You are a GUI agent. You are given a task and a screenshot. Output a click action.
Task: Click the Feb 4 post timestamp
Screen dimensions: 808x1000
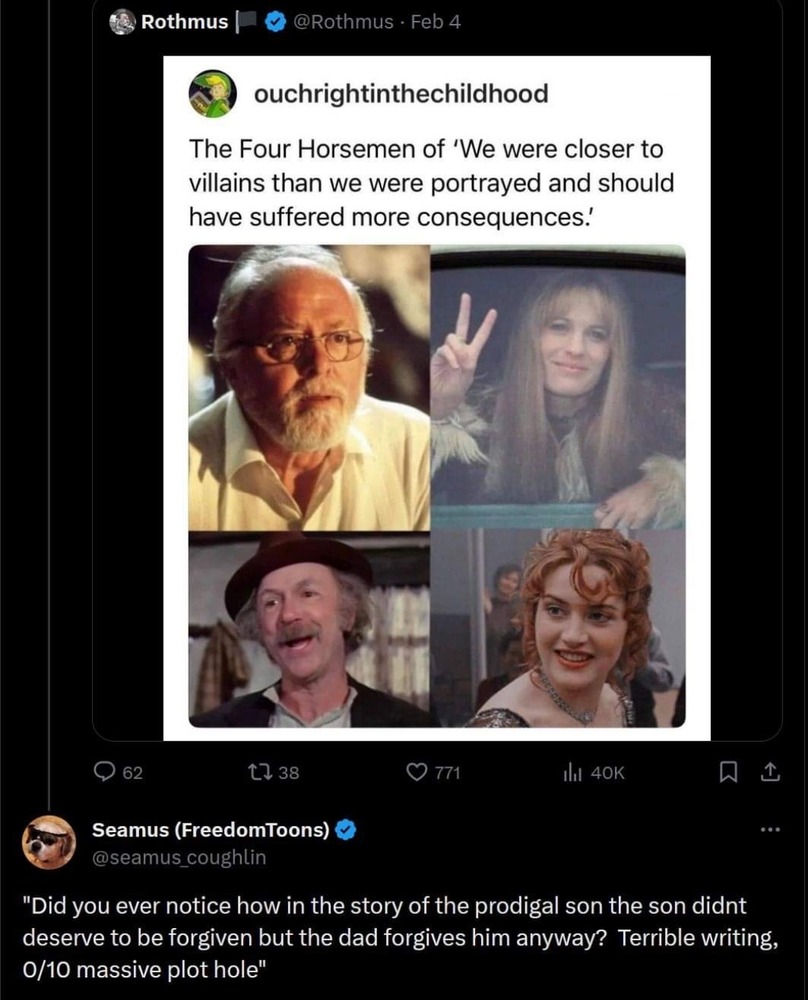tap(435, 22)
